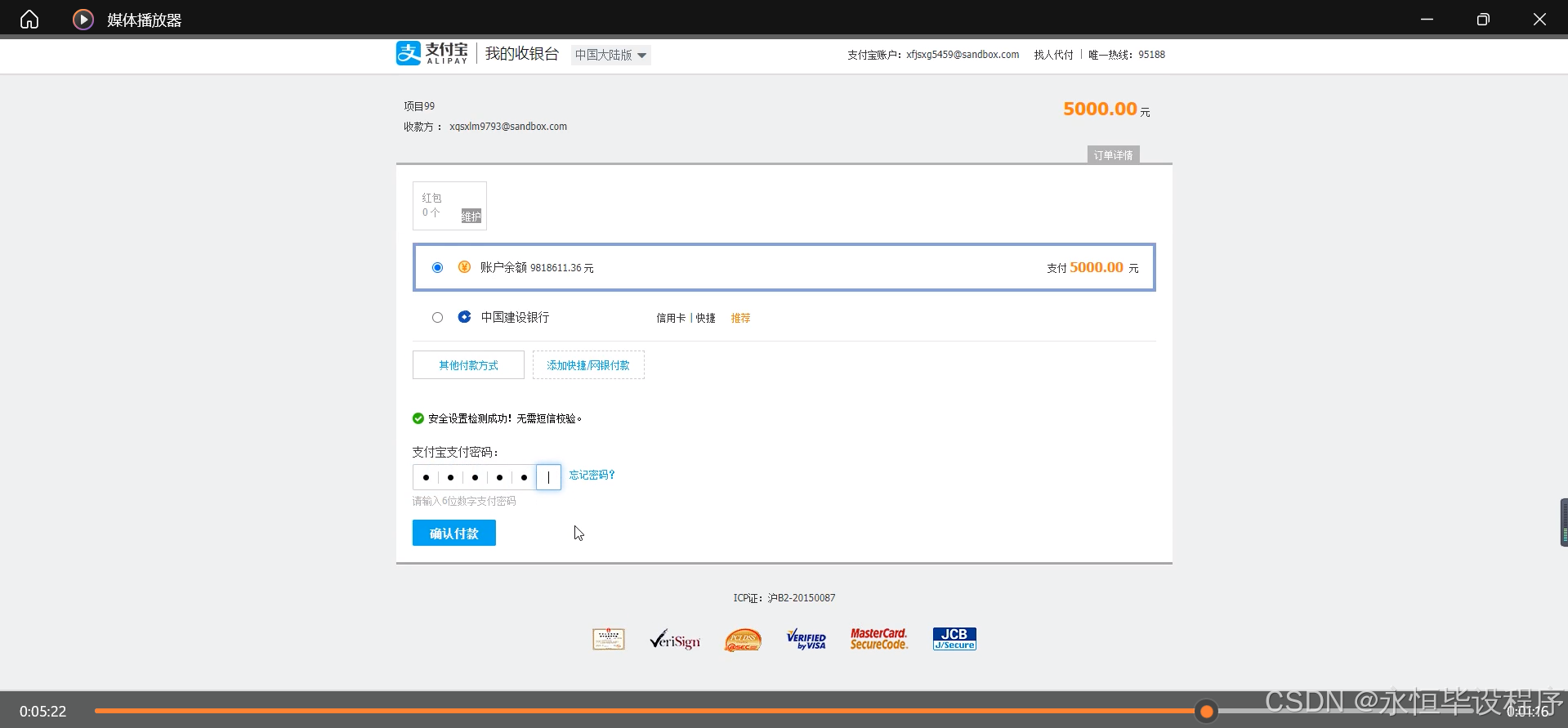
Task: Click the 确认付款 confirm button
Action: click(x=454, y=533)
